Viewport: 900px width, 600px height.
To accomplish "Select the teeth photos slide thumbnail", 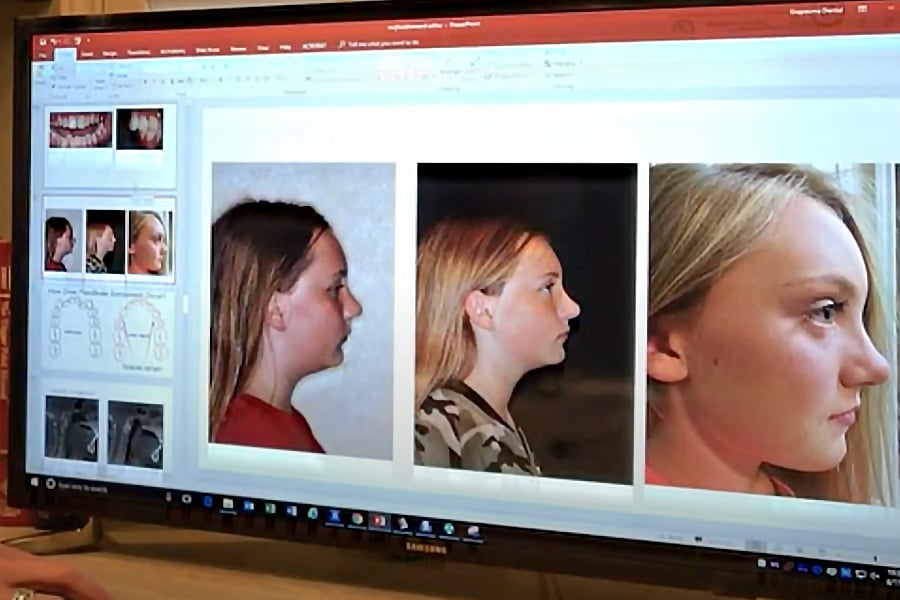I will 110,146.
